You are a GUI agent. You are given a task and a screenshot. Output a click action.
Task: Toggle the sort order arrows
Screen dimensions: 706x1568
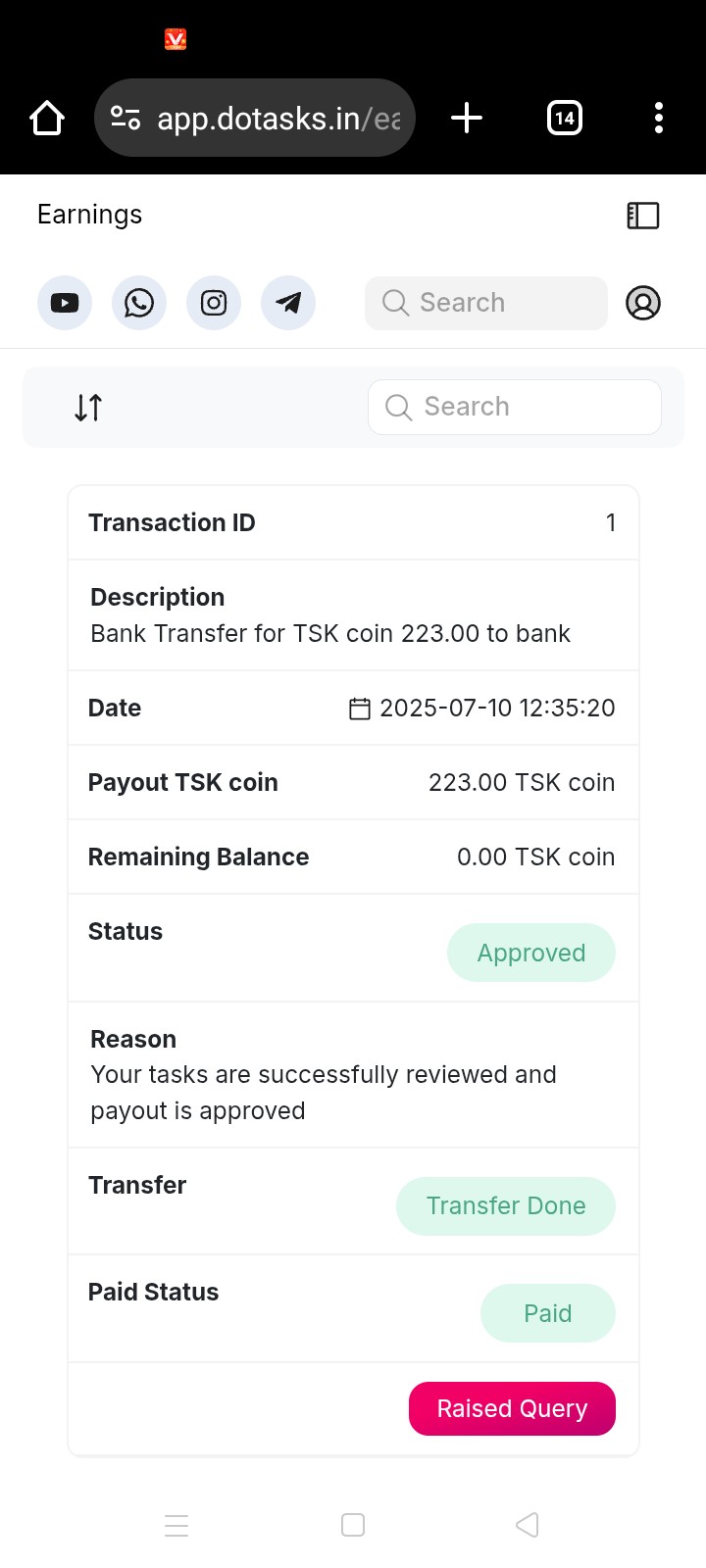(88, 408)
